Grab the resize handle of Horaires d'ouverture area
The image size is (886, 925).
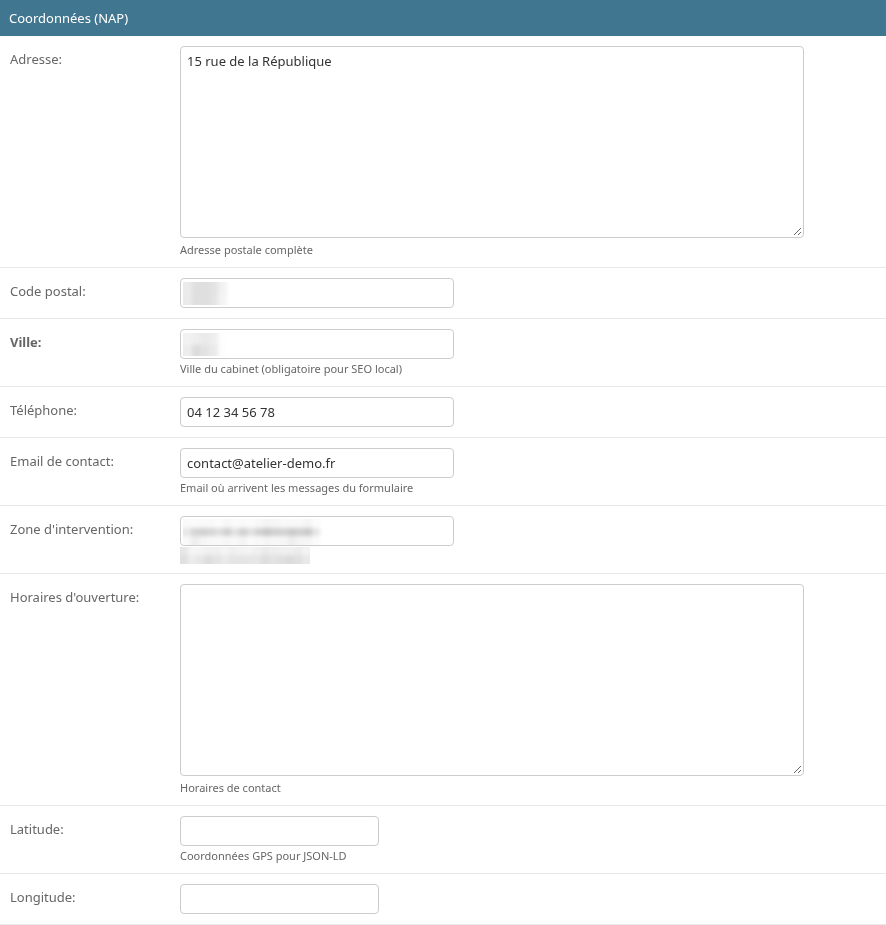tap(798, 769)
